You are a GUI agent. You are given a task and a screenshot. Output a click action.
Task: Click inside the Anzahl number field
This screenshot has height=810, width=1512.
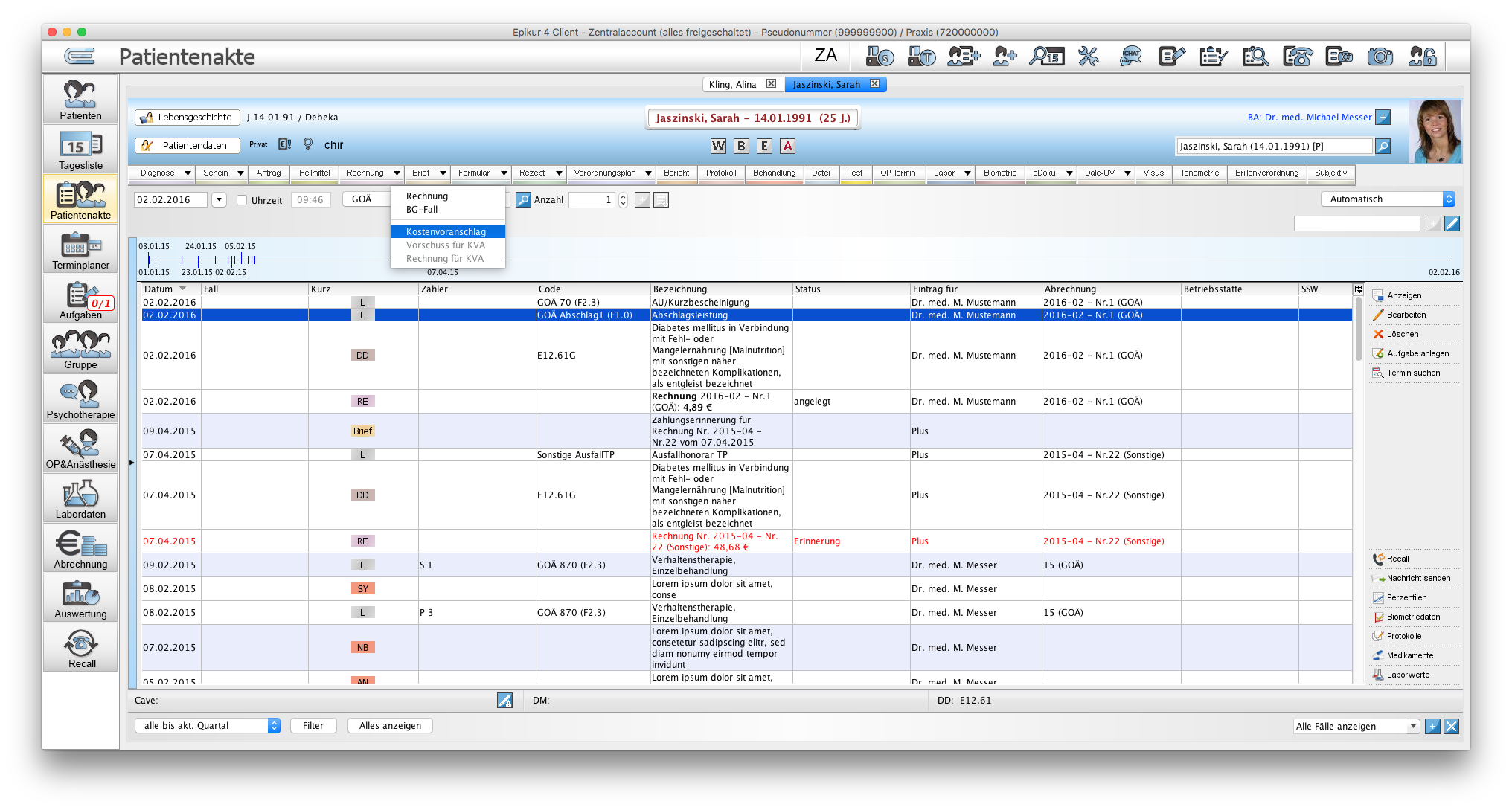592,199
